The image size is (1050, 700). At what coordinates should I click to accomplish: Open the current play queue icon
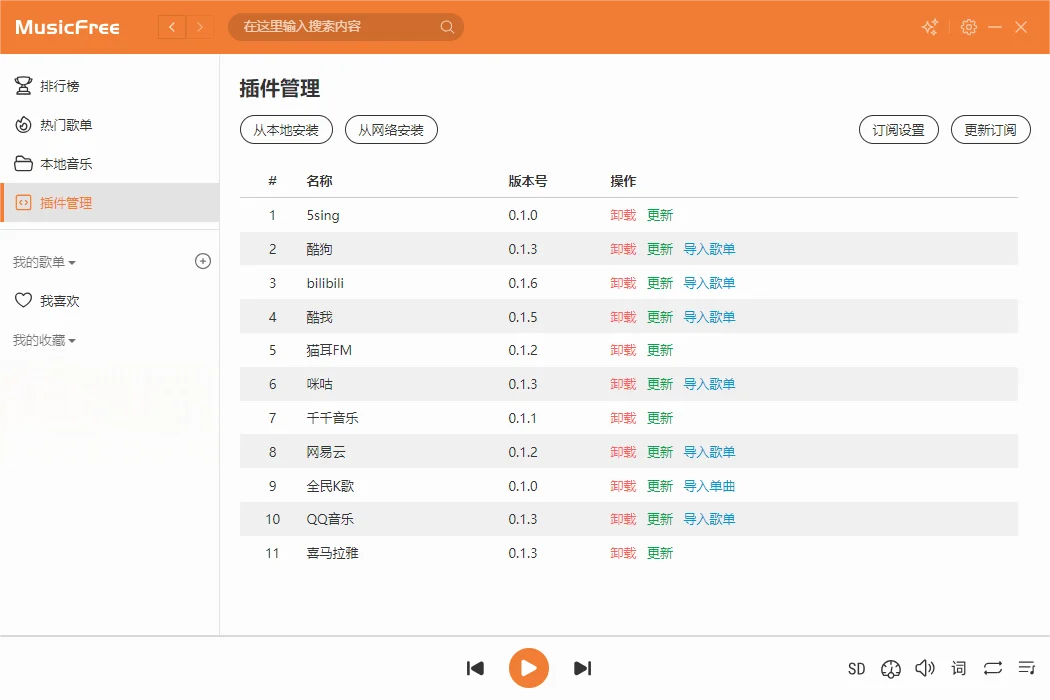pos(1026,668)
